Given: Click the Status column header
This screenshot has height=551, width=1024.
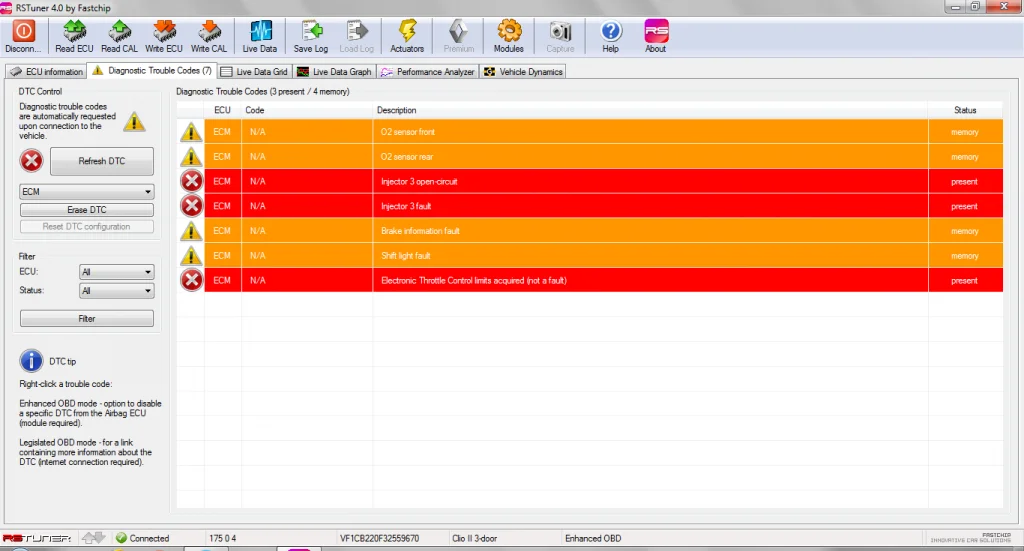Looking at the screenshot, I should click(x=965, y=110).
